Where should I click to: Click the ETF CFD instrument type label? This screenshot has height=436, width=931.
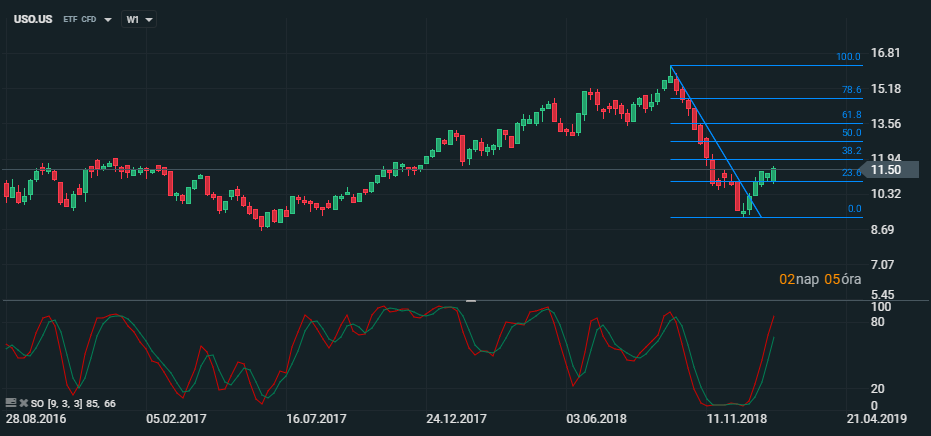click(79, 19)
